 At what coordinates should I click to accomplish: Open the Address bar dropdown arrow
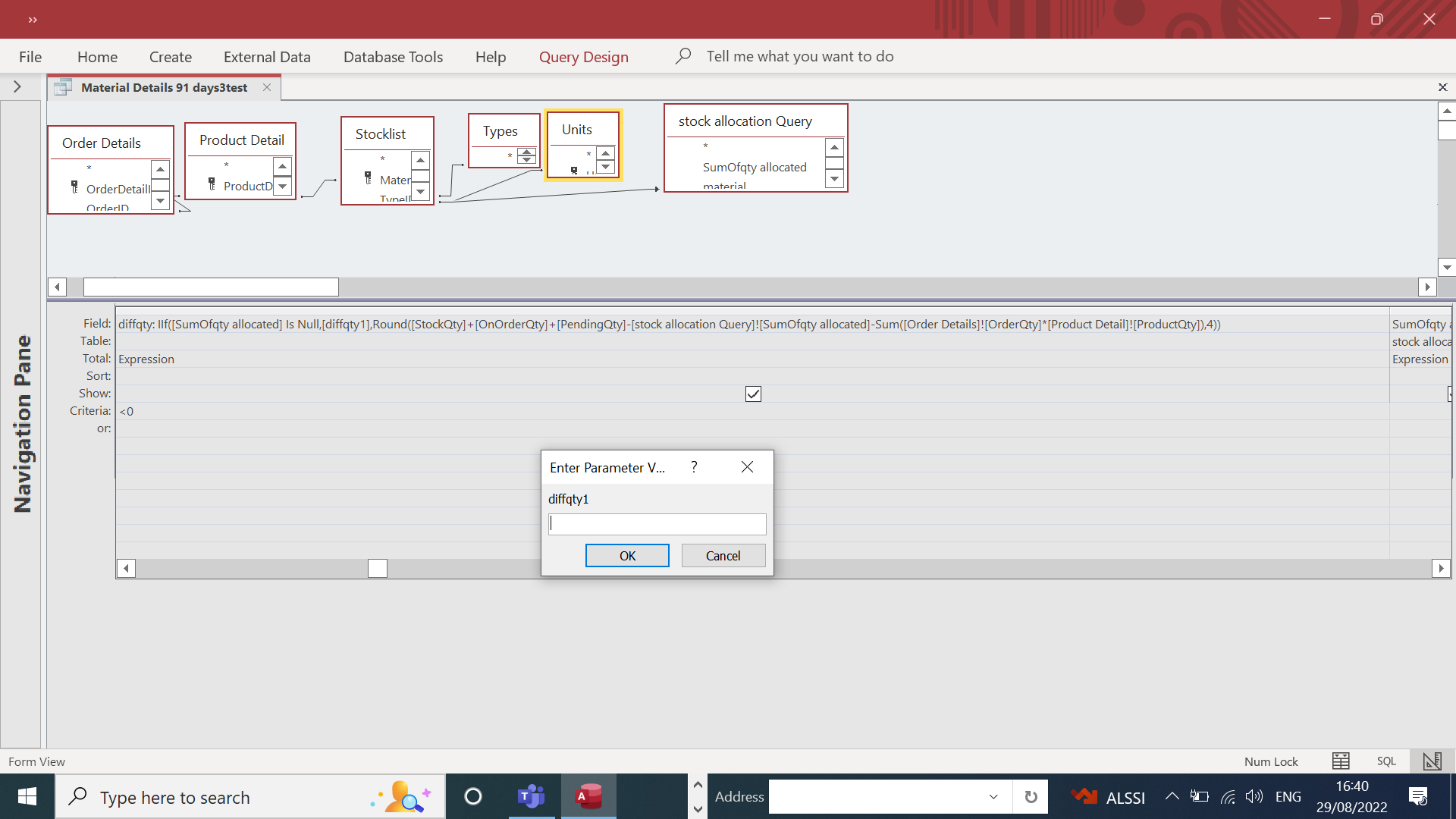coord(993,796)
